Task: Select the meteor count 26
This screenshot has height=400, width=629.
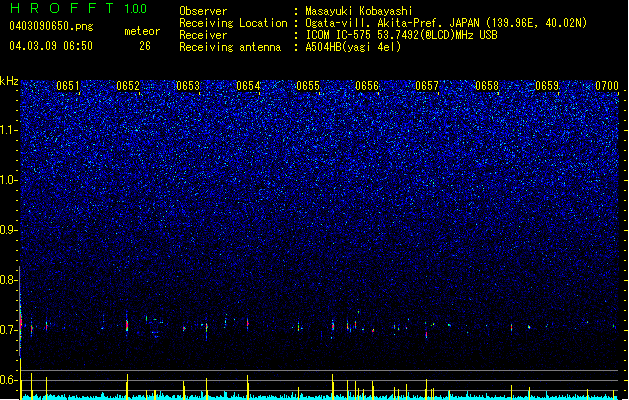Action: click(x=145, y=46)
